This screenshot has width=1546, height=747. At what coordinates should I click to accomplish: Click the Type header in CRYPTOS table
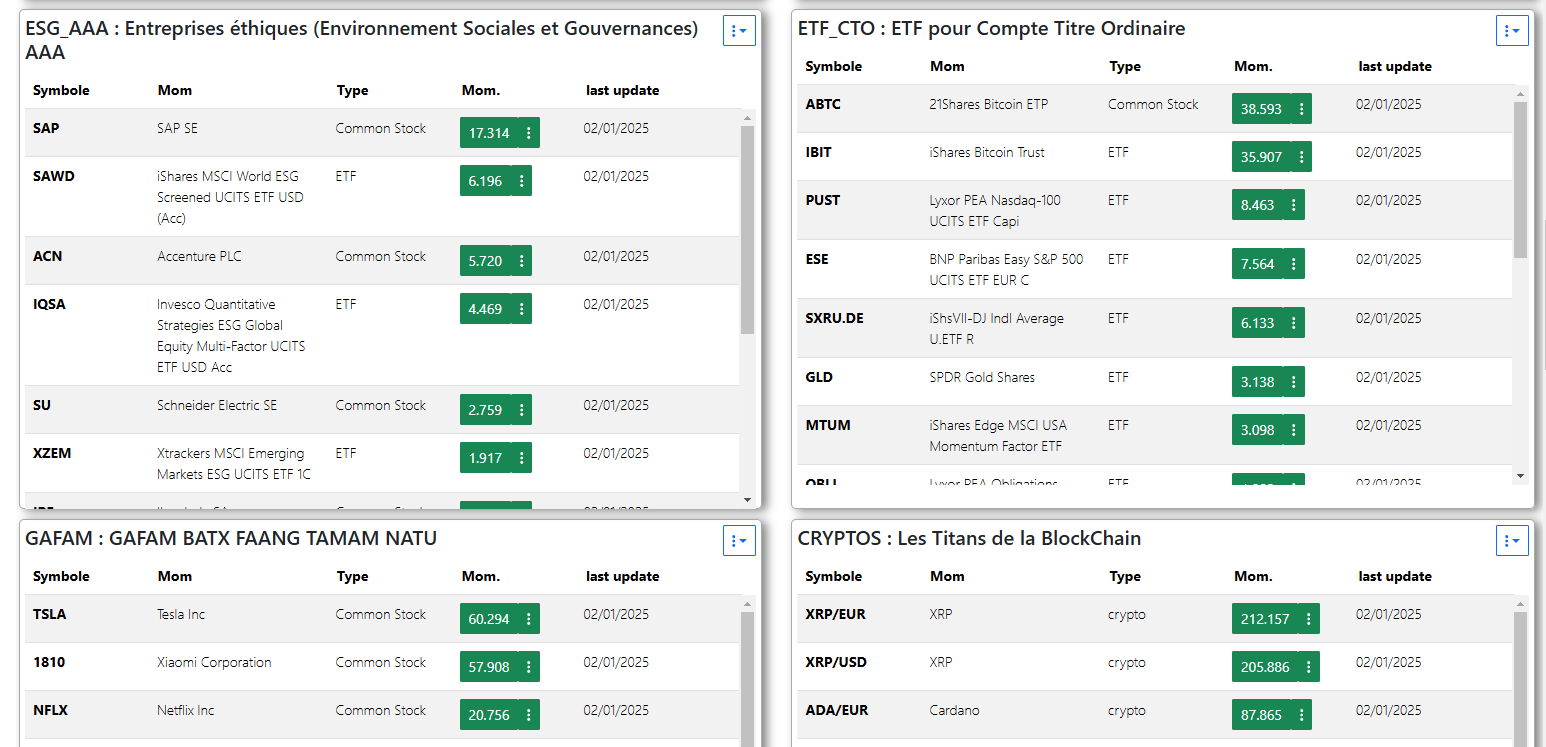click(x=1125, y=576)
